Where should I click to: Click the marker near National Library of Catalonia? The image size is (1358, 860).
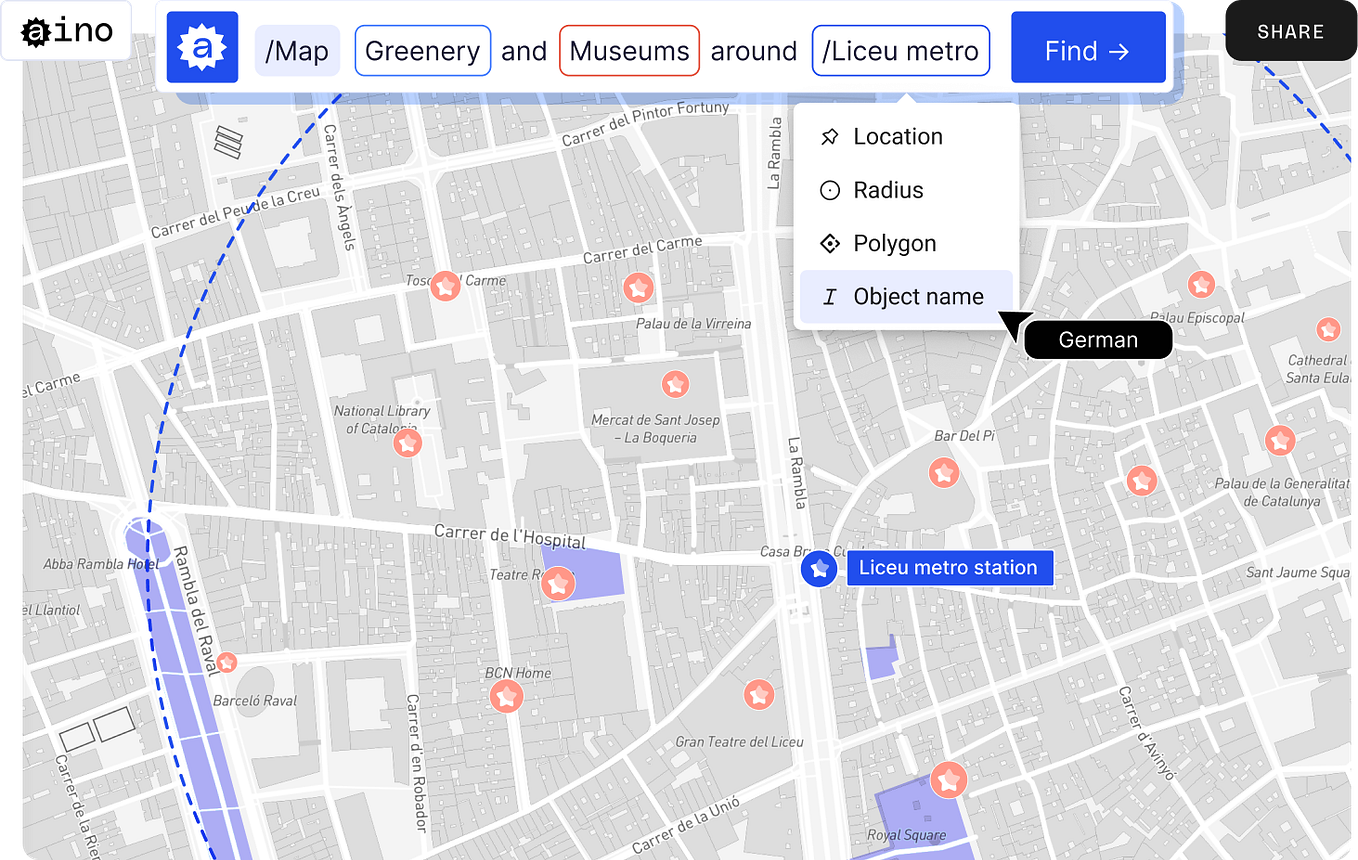pyautogui.click(x=407, y=442)
